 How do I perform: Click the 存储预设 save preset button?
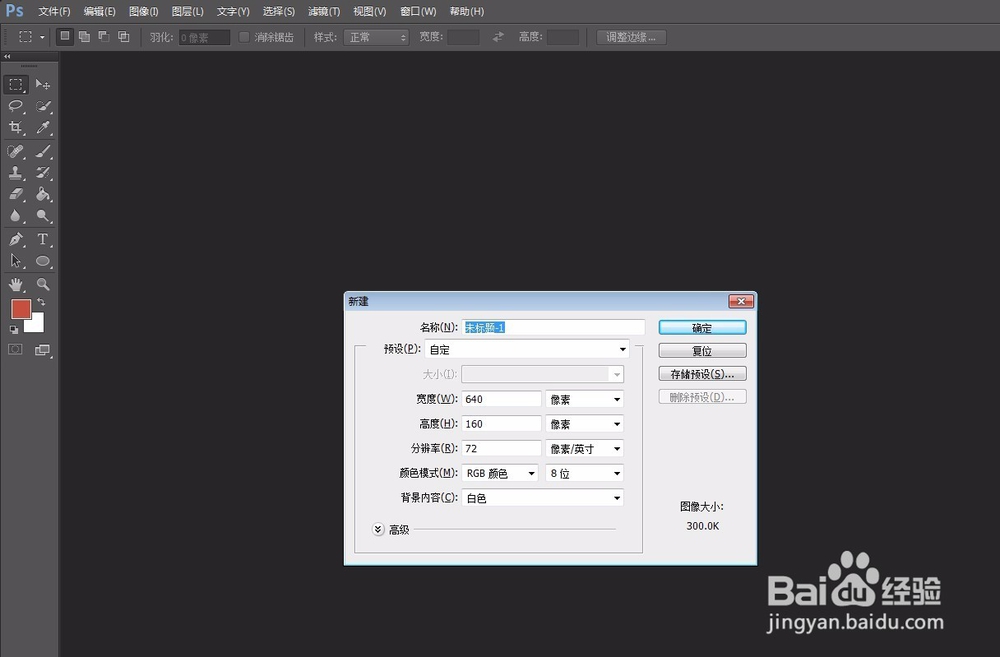[701, 372]
